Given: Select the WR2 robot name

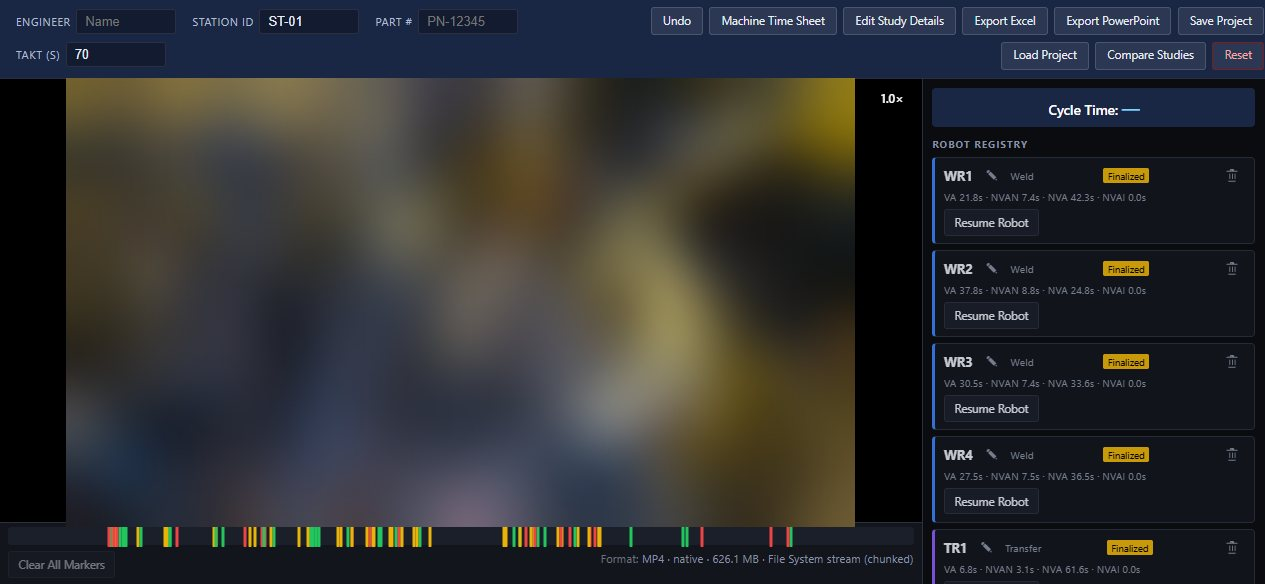Looking at the screenshot, I should [958, 269].
